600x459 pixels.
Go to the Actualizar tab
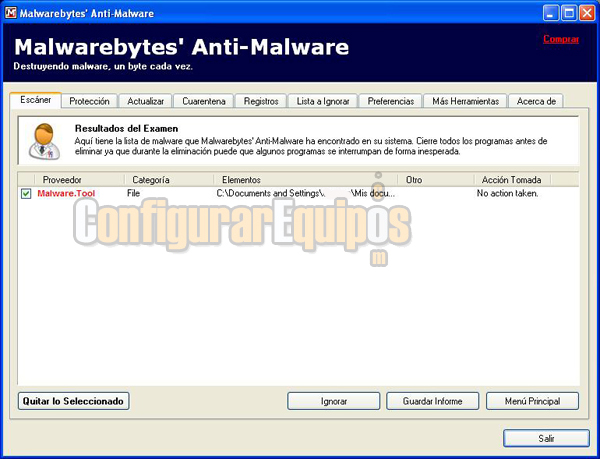[145, 101]
